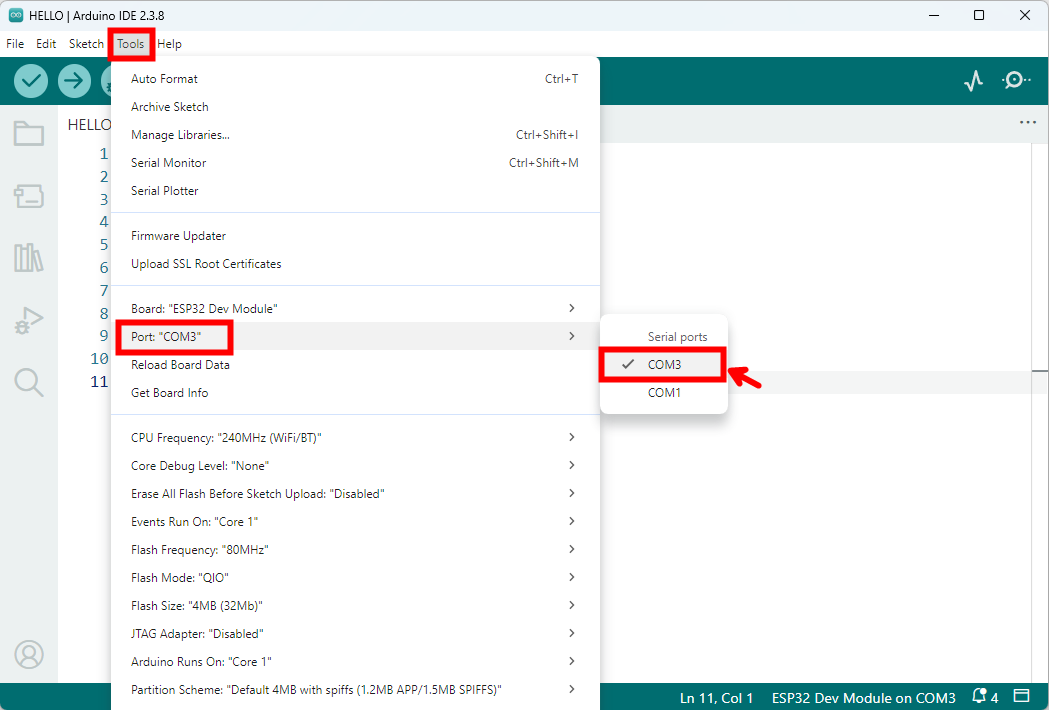The image size is (1049, 710).
Task: Open the Library Manager books icon
Action: pyautogui.click(x=29, y=258)
